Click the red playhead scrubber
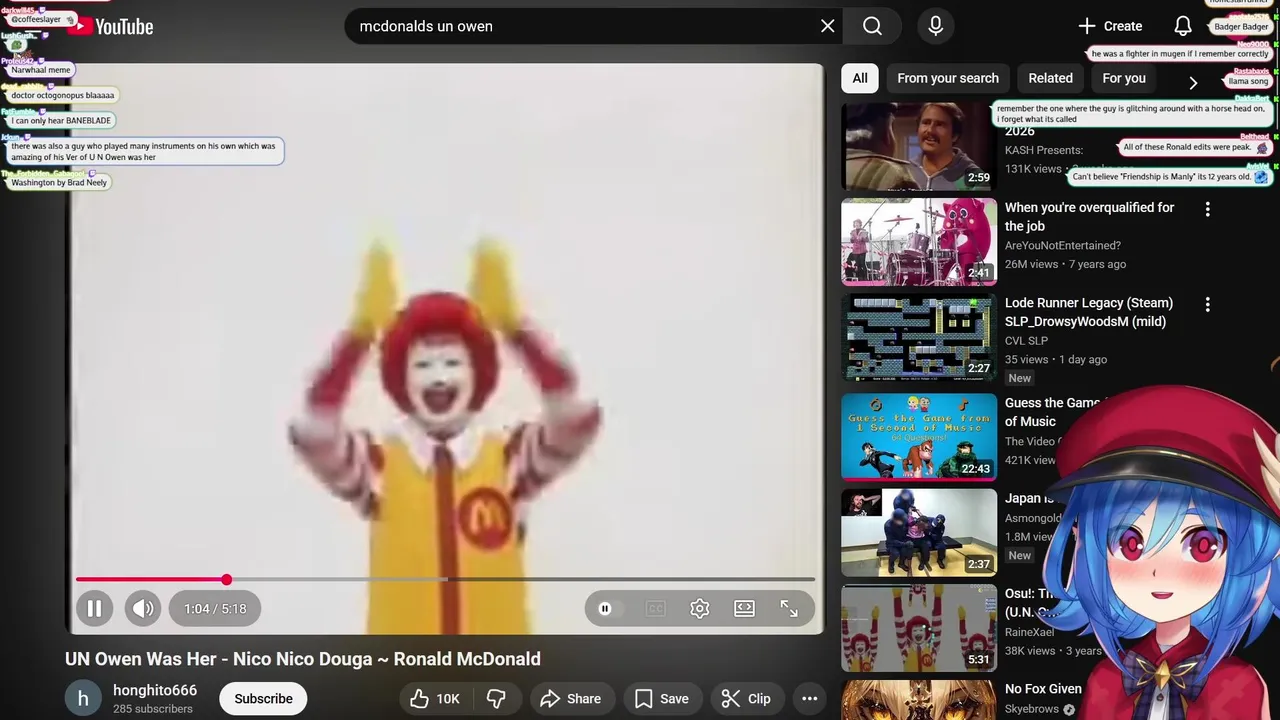Screen dimensions: 1280x720 click(227, 579)
